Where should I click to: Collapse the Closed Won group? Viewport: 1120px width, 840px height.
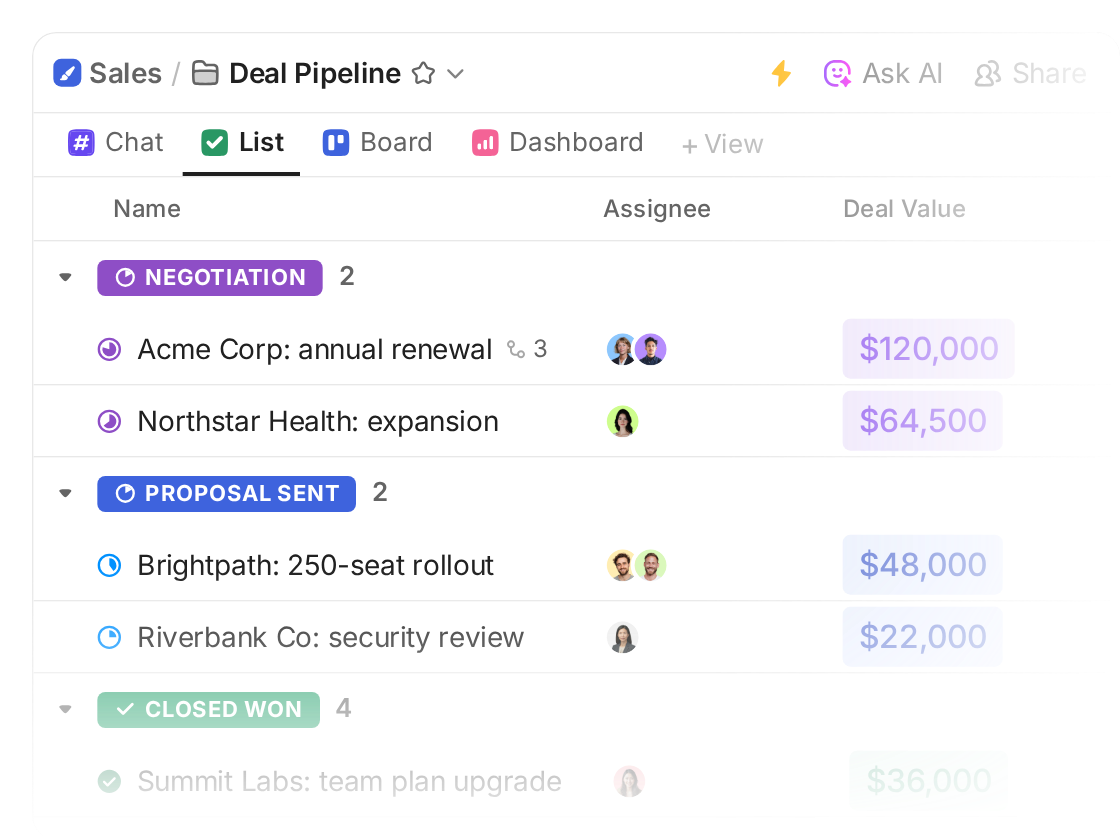coord(66,709)
